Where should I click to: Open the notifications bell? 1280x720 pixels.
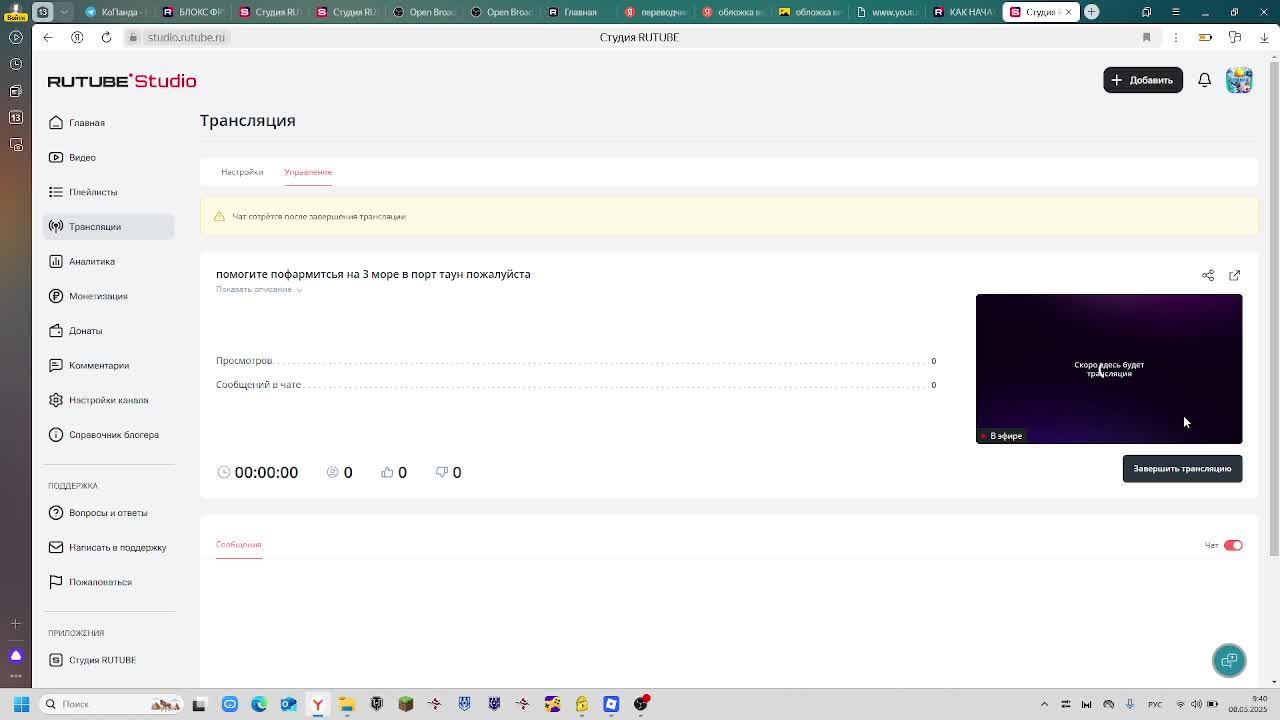click(1205, 80)
